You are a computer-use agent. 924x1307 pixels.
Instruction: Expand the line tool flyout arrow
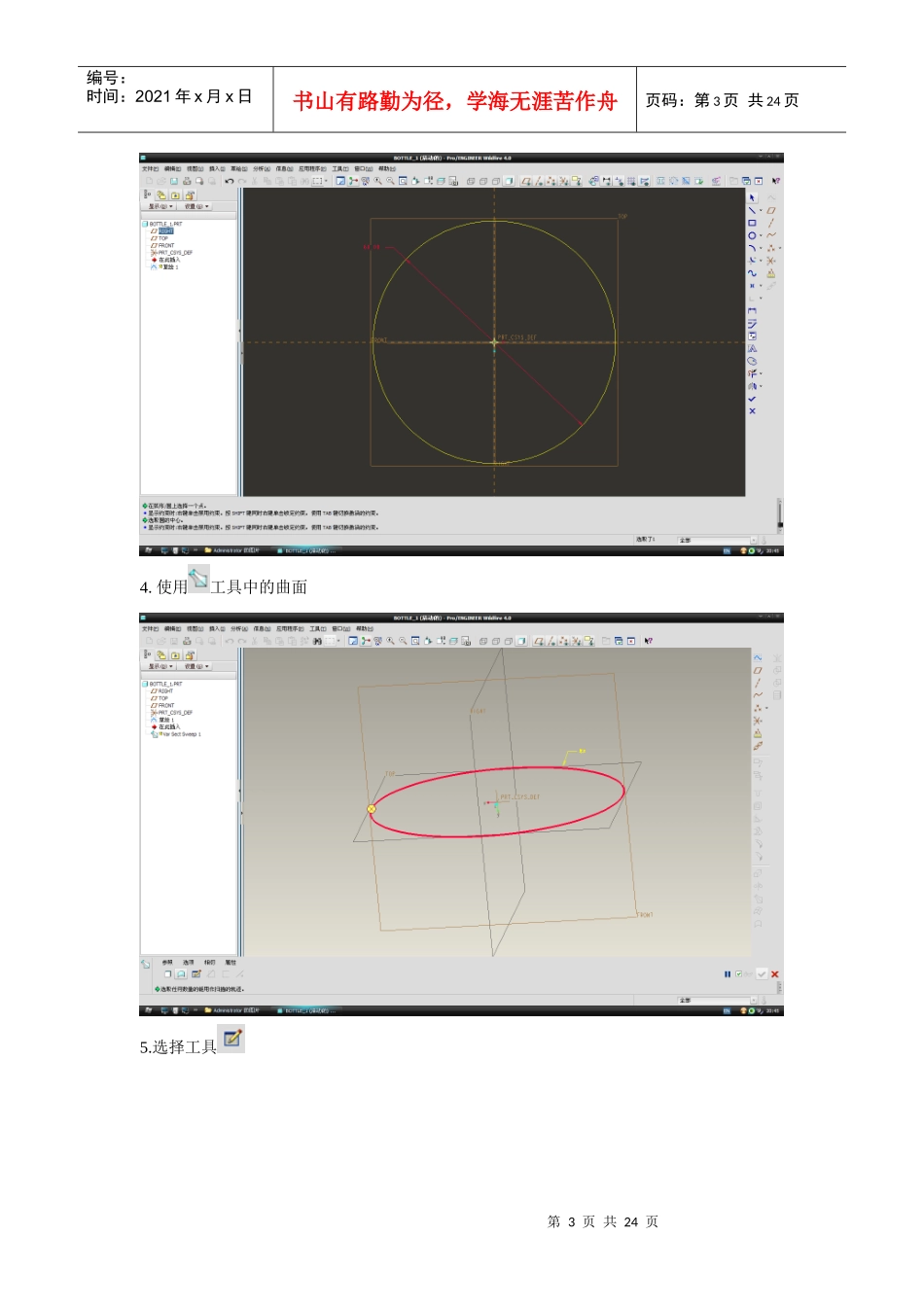(761, 210)
